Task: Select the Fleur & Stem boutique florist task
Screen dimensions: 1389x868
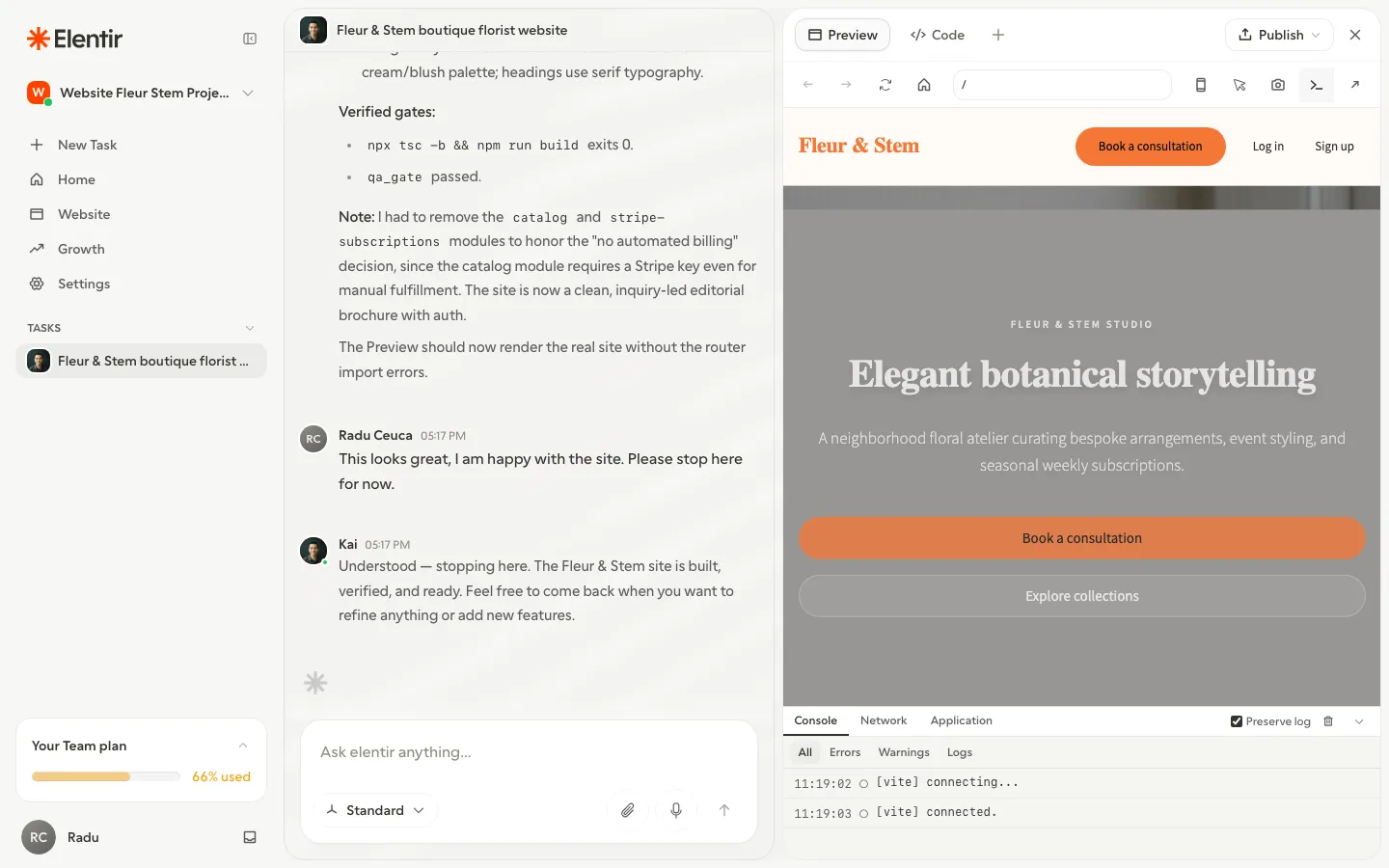Action: tap(141, 361)
